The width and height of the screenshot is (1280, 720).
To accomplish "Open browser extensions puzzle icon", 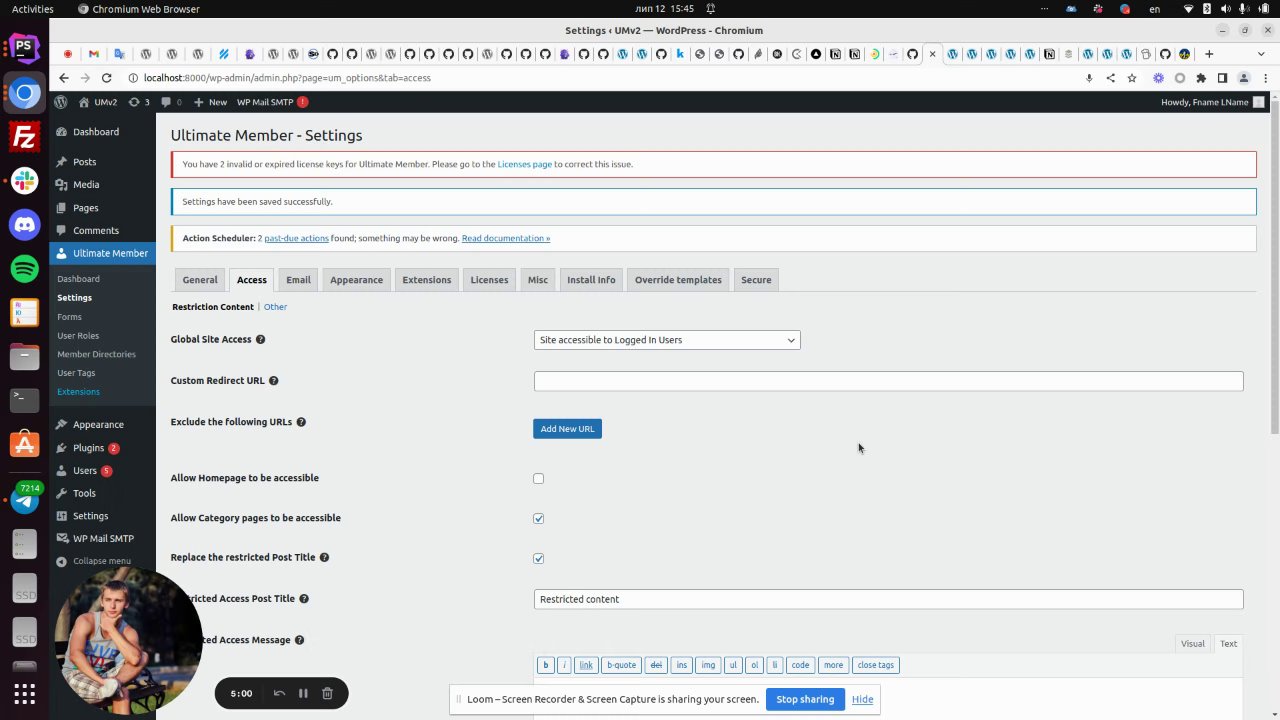I will coord(1201,78).
